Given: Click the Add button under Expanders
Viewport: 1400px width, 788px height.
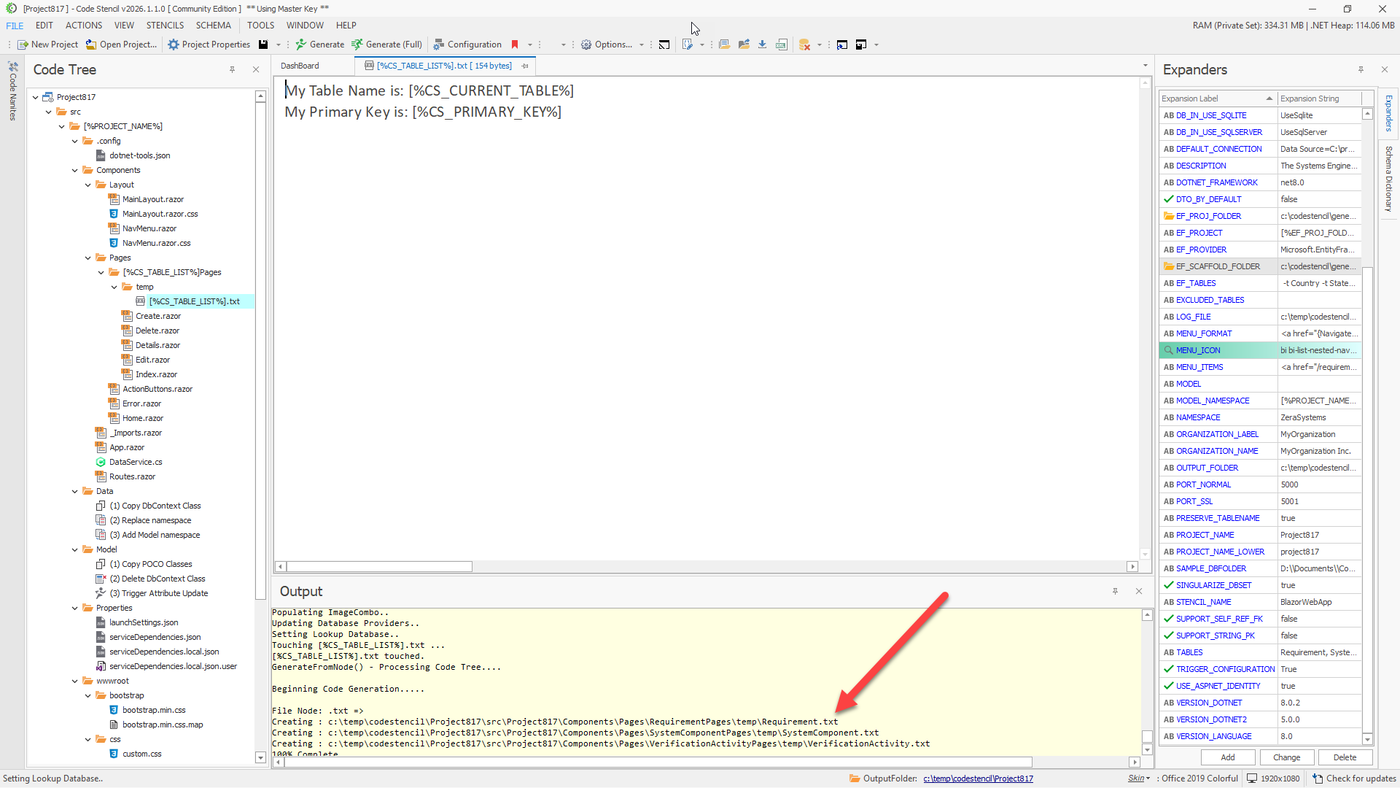Looking at the screenshot, I should pos(1227,757).
